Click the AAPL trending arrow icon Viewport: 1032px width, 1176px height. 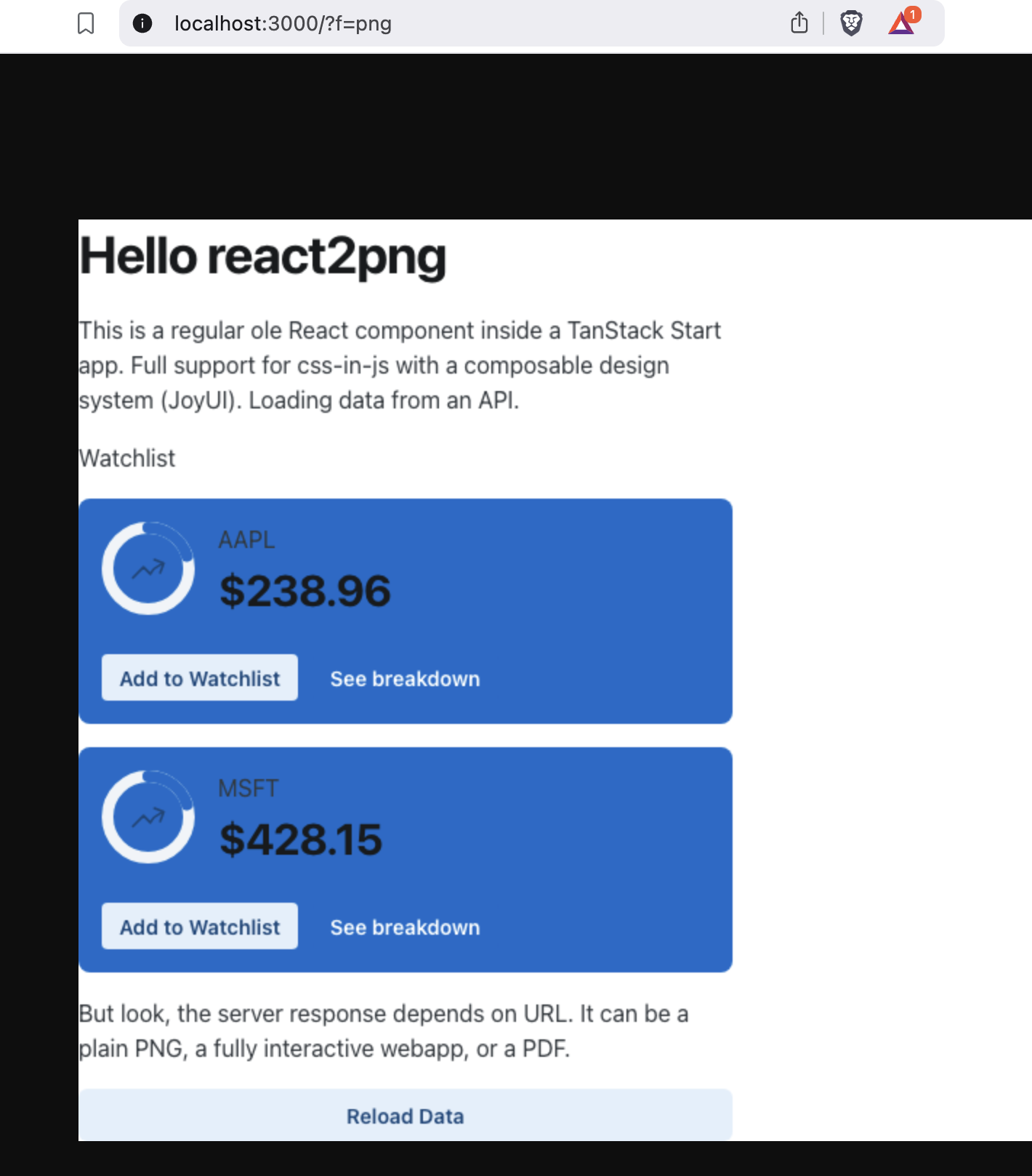point(148,569)
